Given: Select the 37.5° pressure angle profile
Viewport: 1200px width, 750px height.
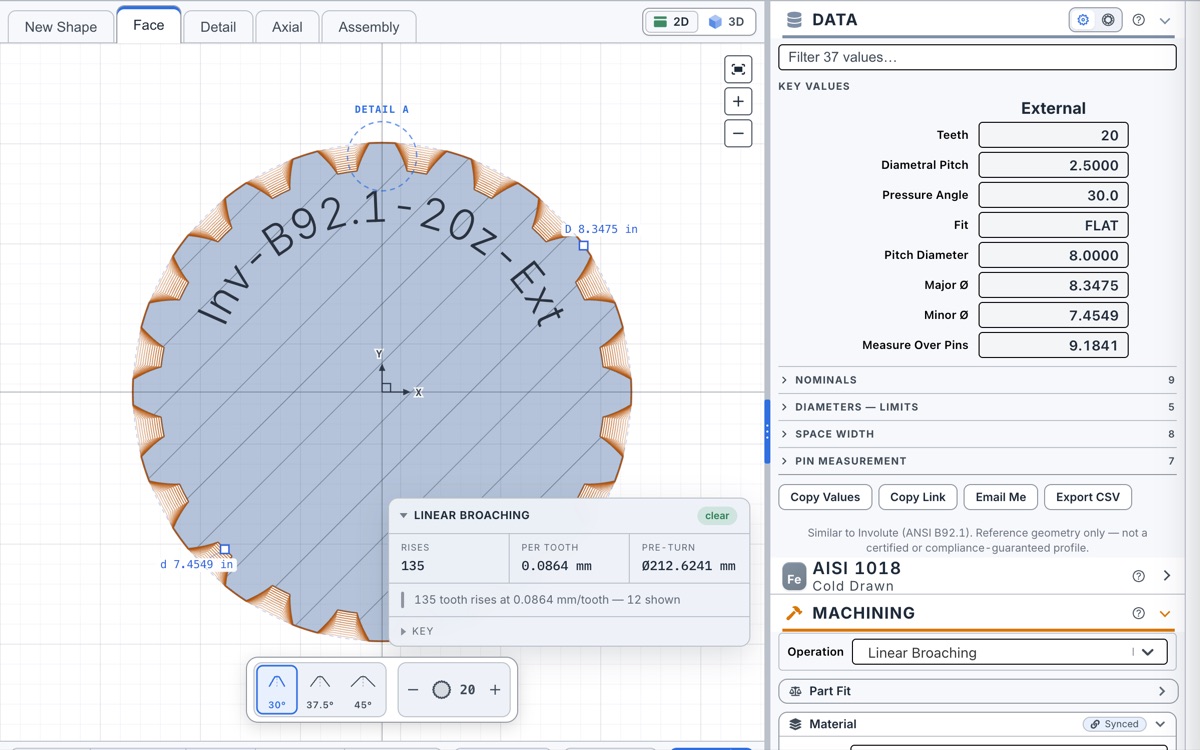Looking at the screenshot, I should tap(320, 689).
